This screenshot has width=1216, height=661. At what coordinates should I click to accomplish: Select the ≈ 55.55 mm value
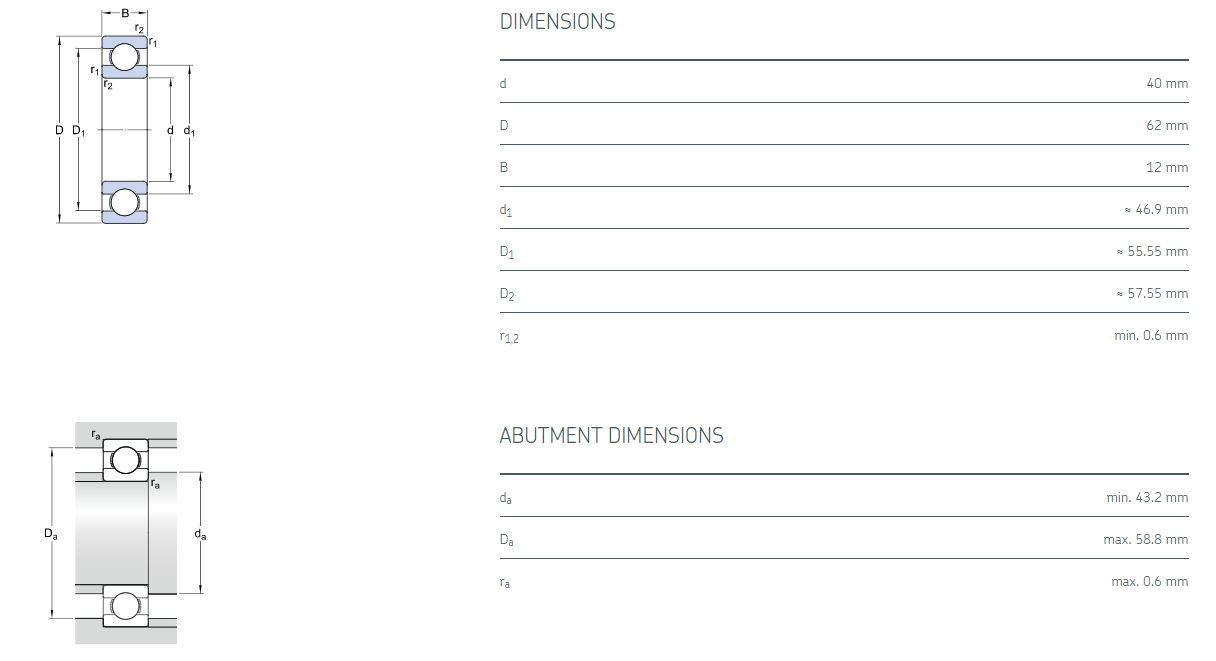pyautogui.click(x=1152, y=251)
